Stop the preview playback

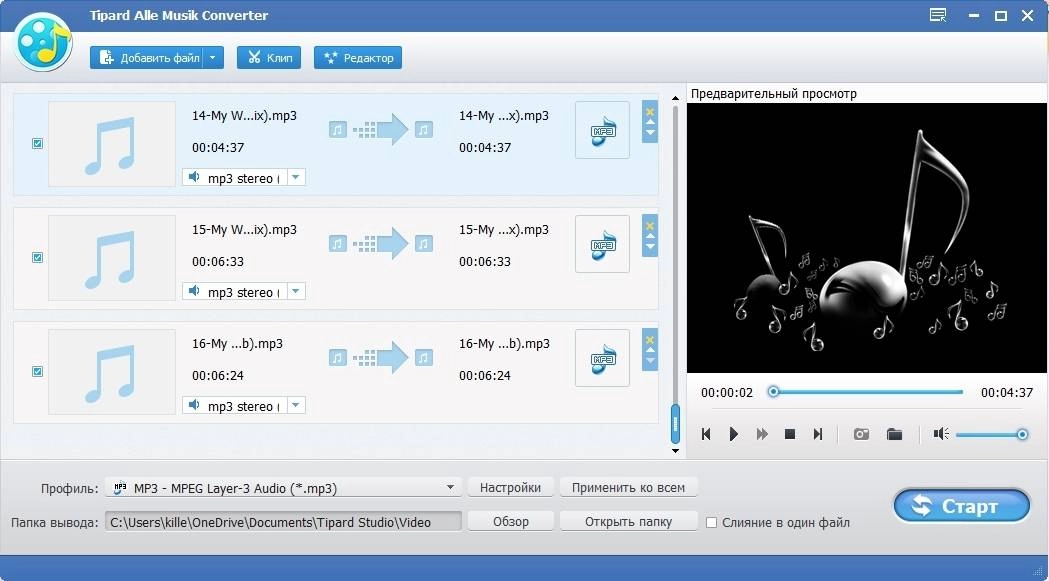point(789,434)
